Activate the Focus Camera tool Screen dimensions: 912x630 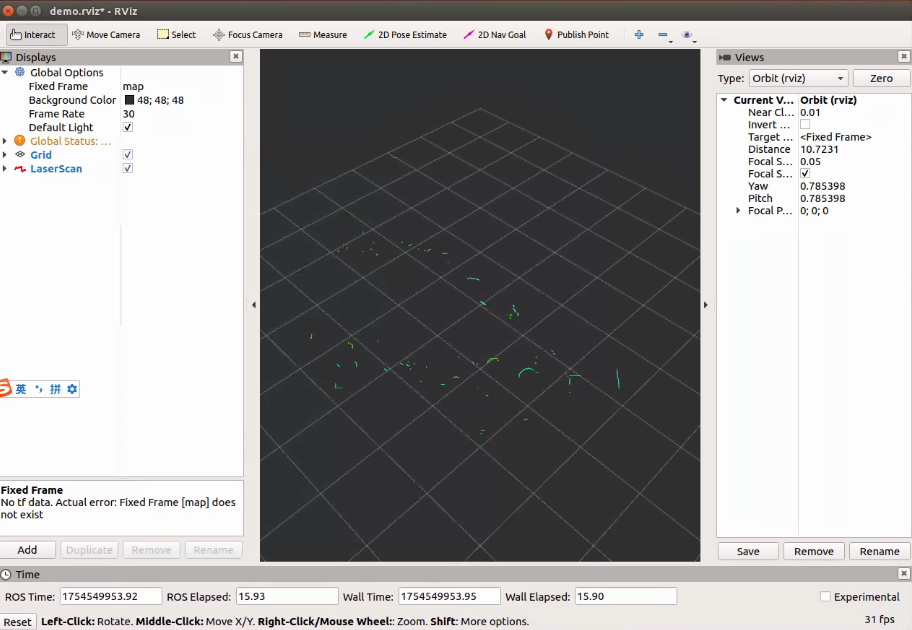(x=248, y=35)
